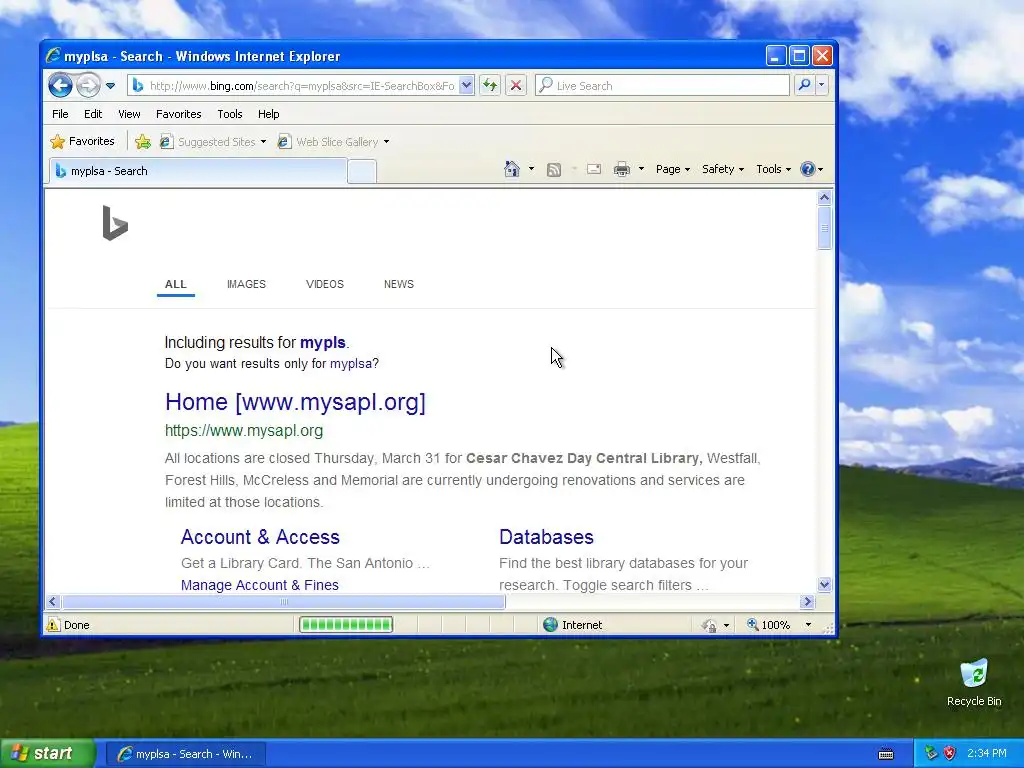Click the Bing logo on the page
Image resolution: width=1024 pixels, height=768 pixels.
coord(115,223)
